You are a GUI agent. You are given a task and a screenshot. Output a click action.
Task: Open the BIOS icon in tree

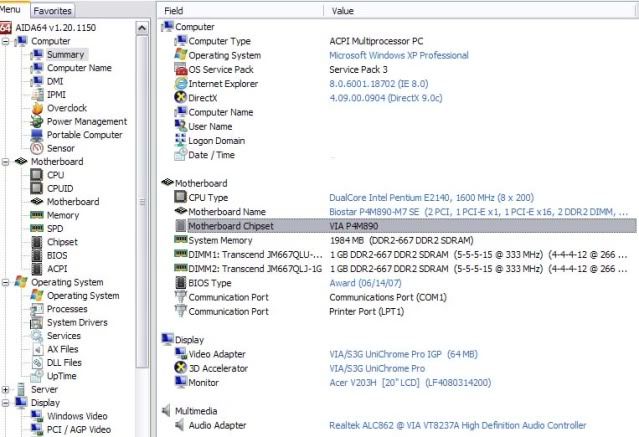pos(37,255)
